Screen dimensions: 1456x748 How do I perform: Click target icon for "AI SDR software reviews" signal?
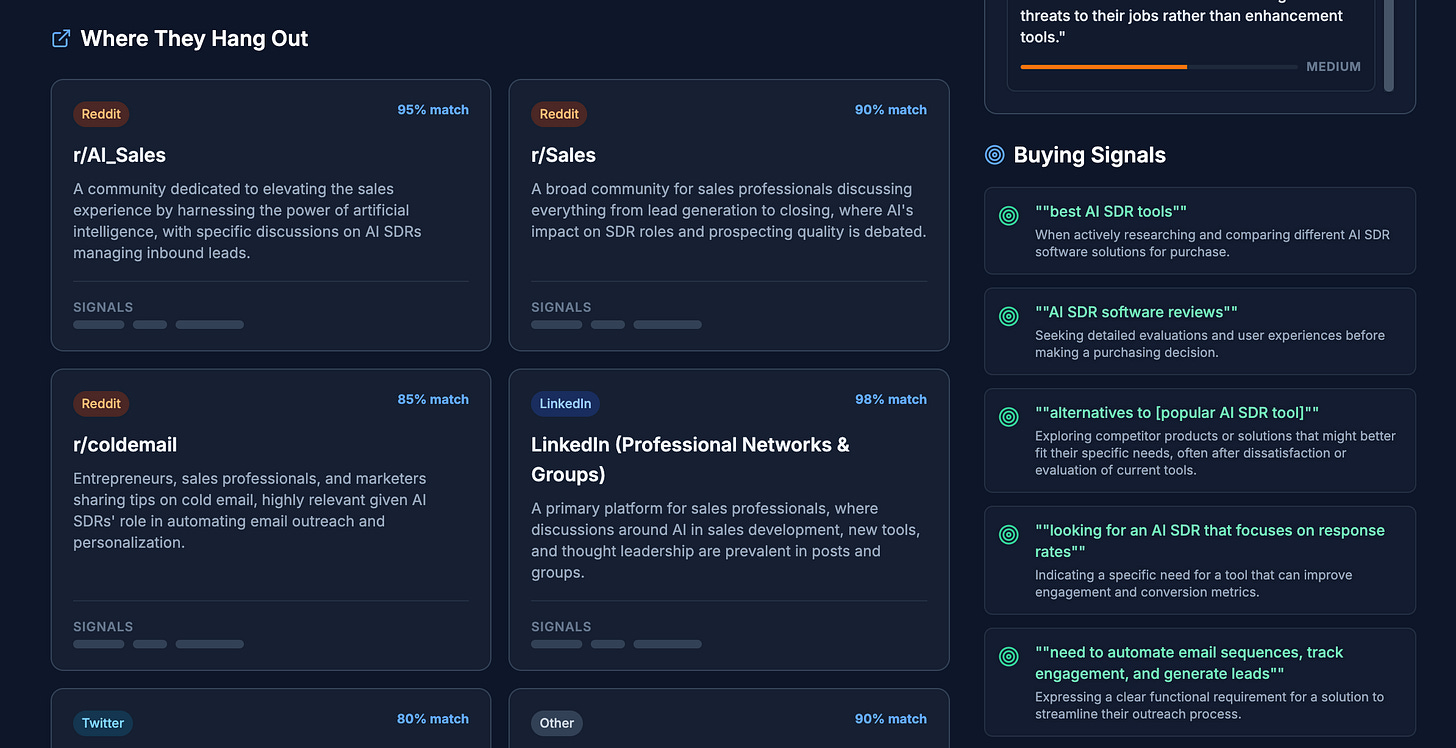coord(1009,316)
